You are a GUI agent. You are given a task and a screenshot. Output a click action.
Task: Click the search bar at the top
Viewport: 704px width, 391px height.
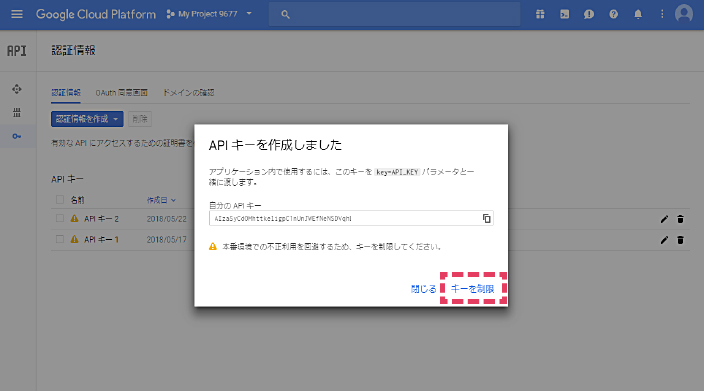[394, 14]
